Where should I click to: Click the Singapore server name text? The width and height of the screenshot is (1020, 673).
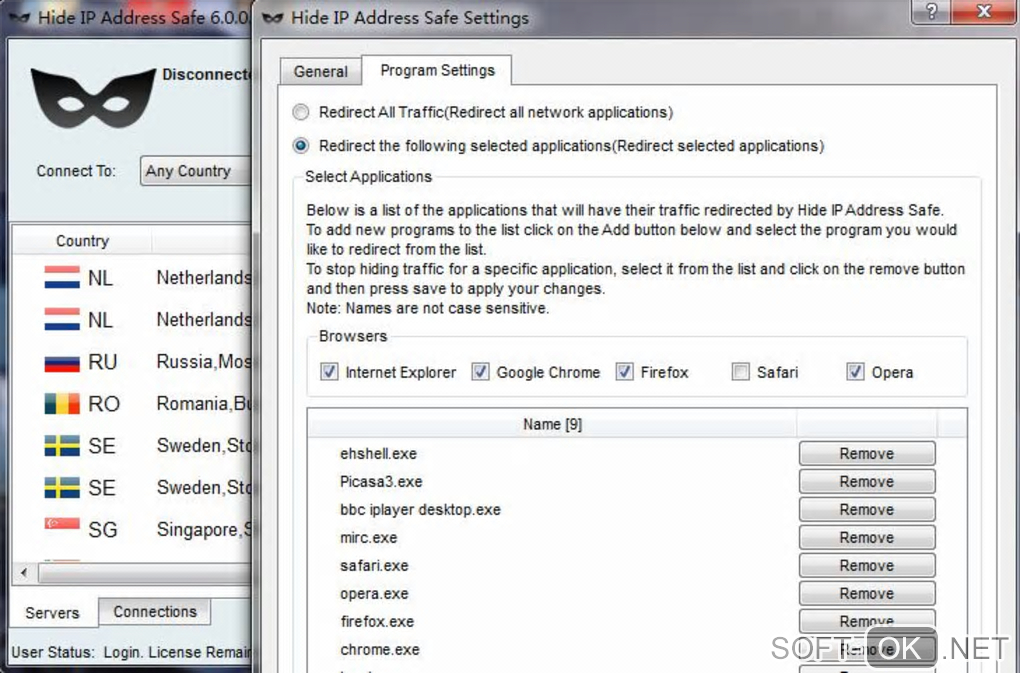(x=204, y=529)
